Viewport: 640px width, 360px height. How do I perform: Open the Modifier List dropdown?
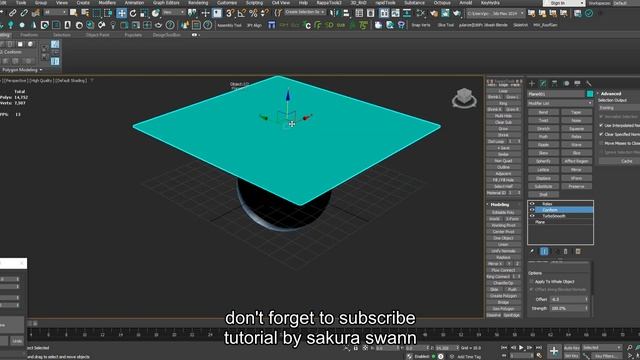coord(560,104)
